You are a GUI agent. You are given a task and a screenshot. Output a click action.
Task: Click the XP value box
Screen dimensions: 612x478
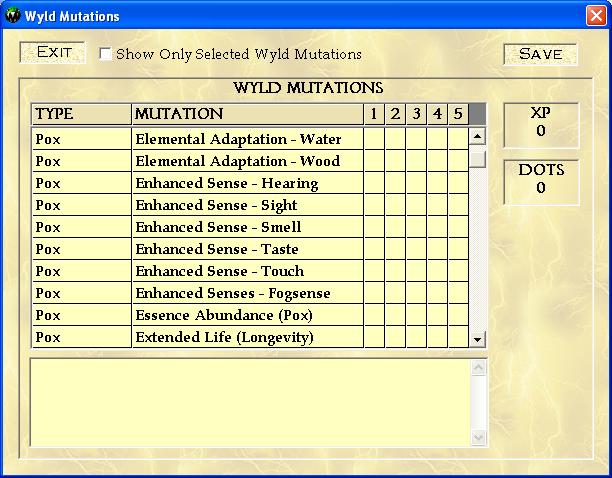coord(541,125)
